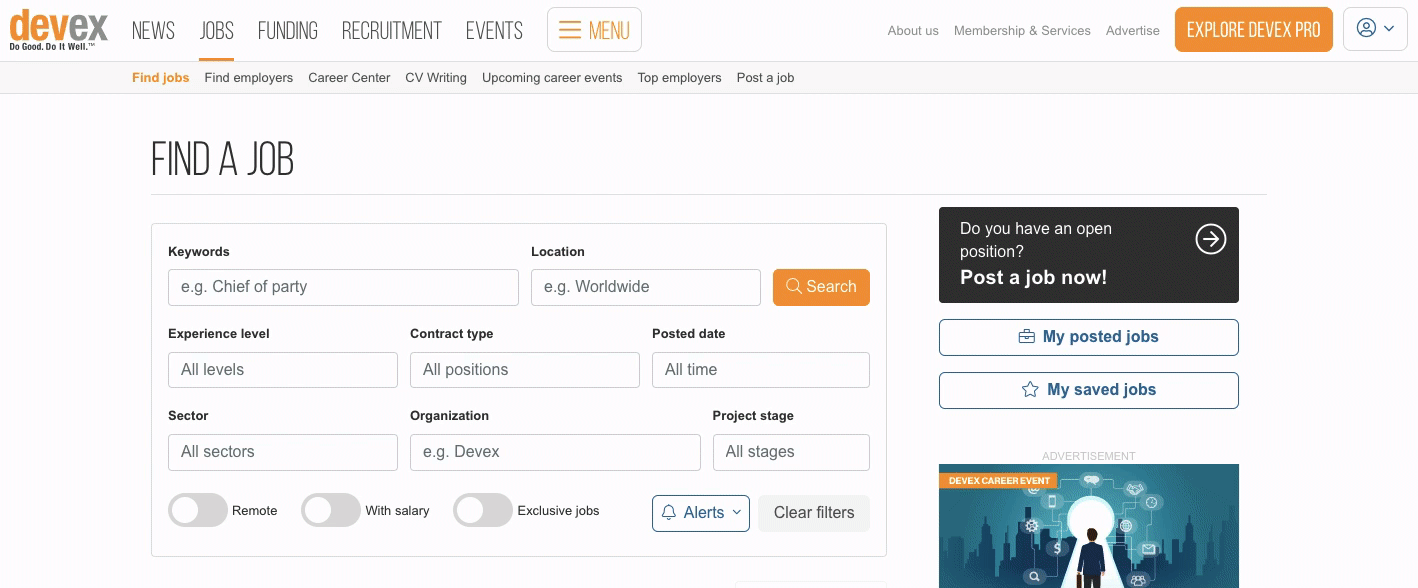Viewport: 1418px width, 588px height.
Task: Click the magnifier icon in the Search button
Action: (794, 287)
